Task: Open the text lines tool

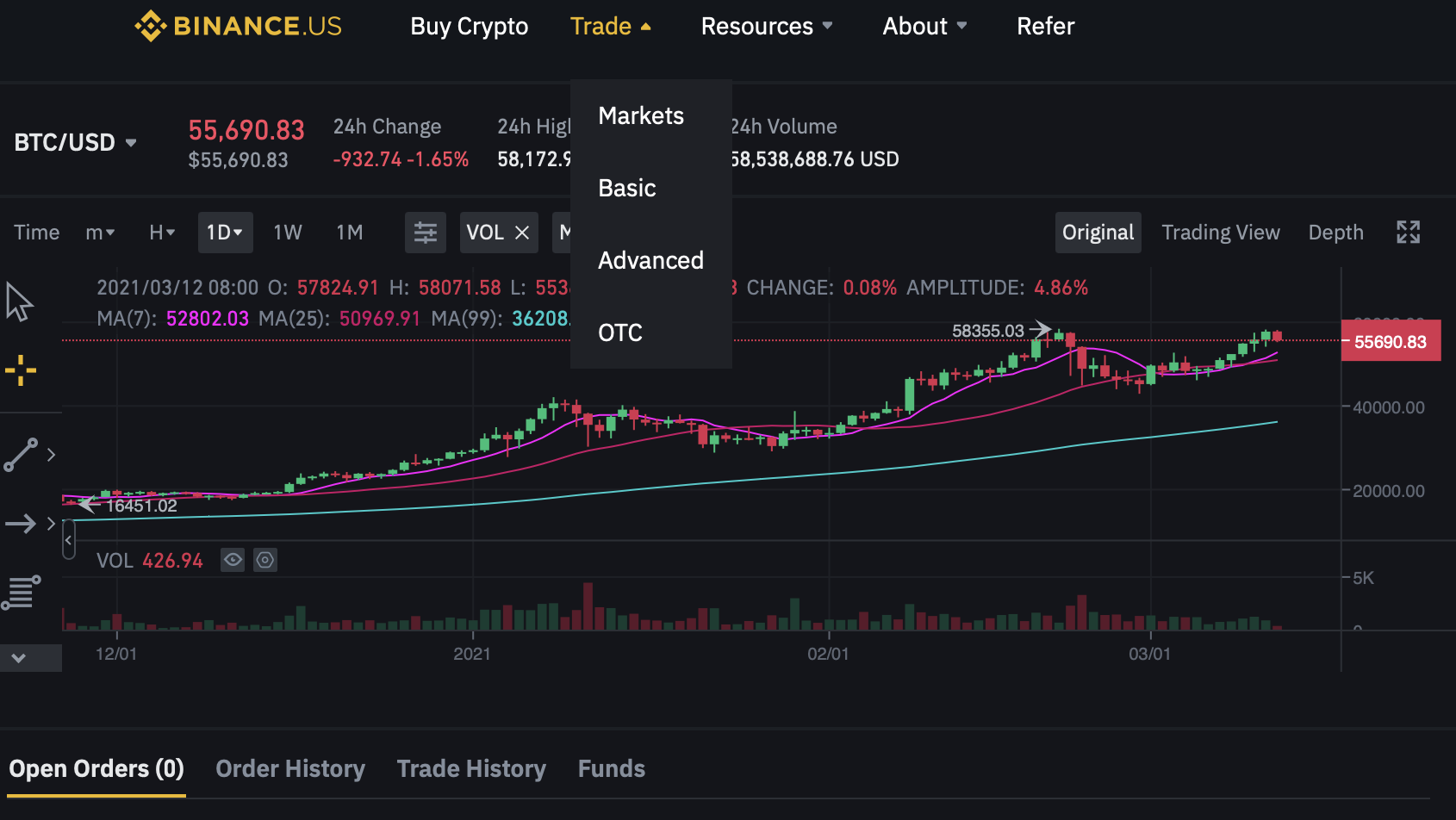Action: [22, 593]
